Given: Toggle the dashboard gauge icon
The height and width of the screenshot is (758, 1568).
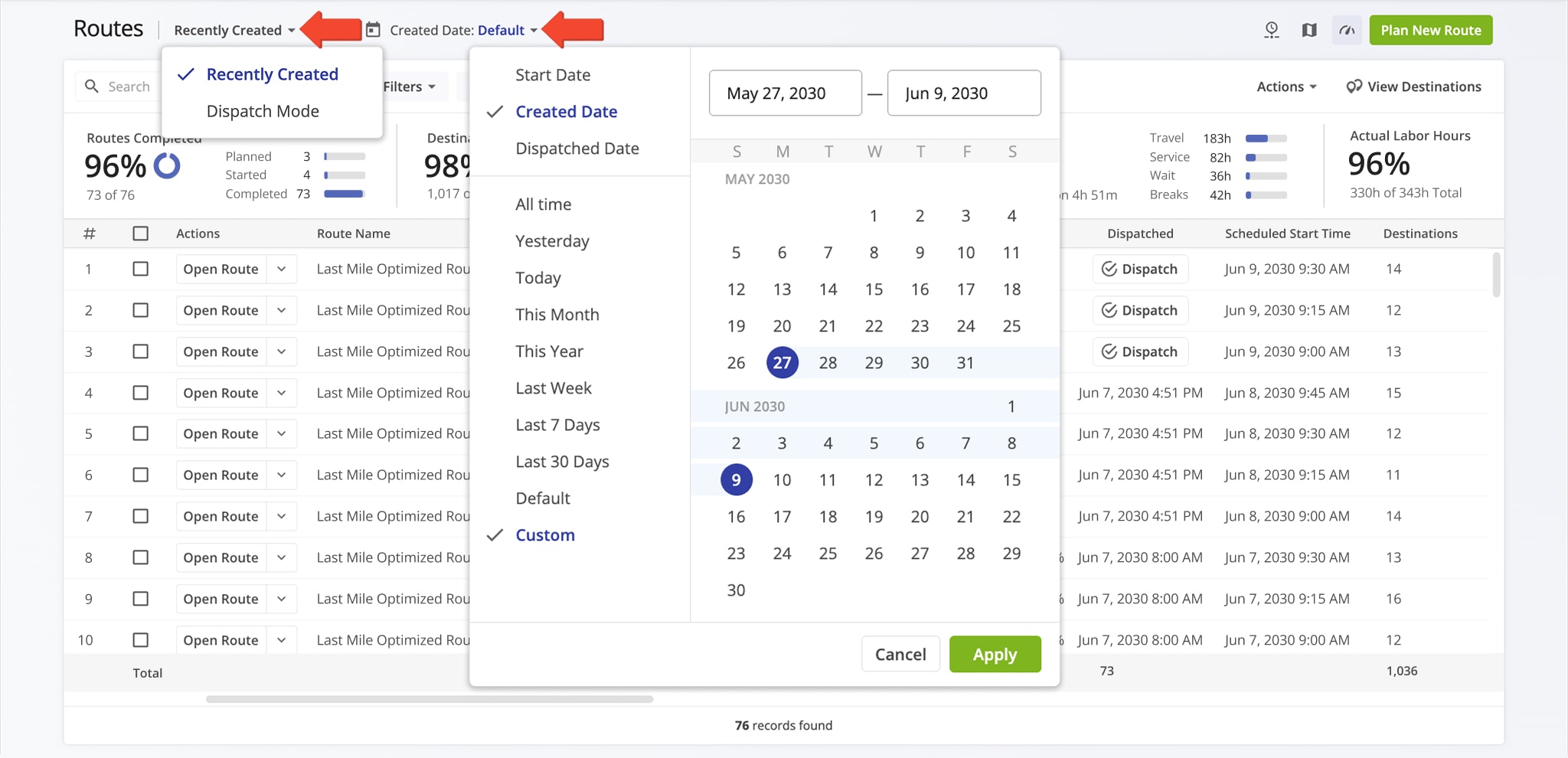Looking at the screenshot, I should 1347,30.
